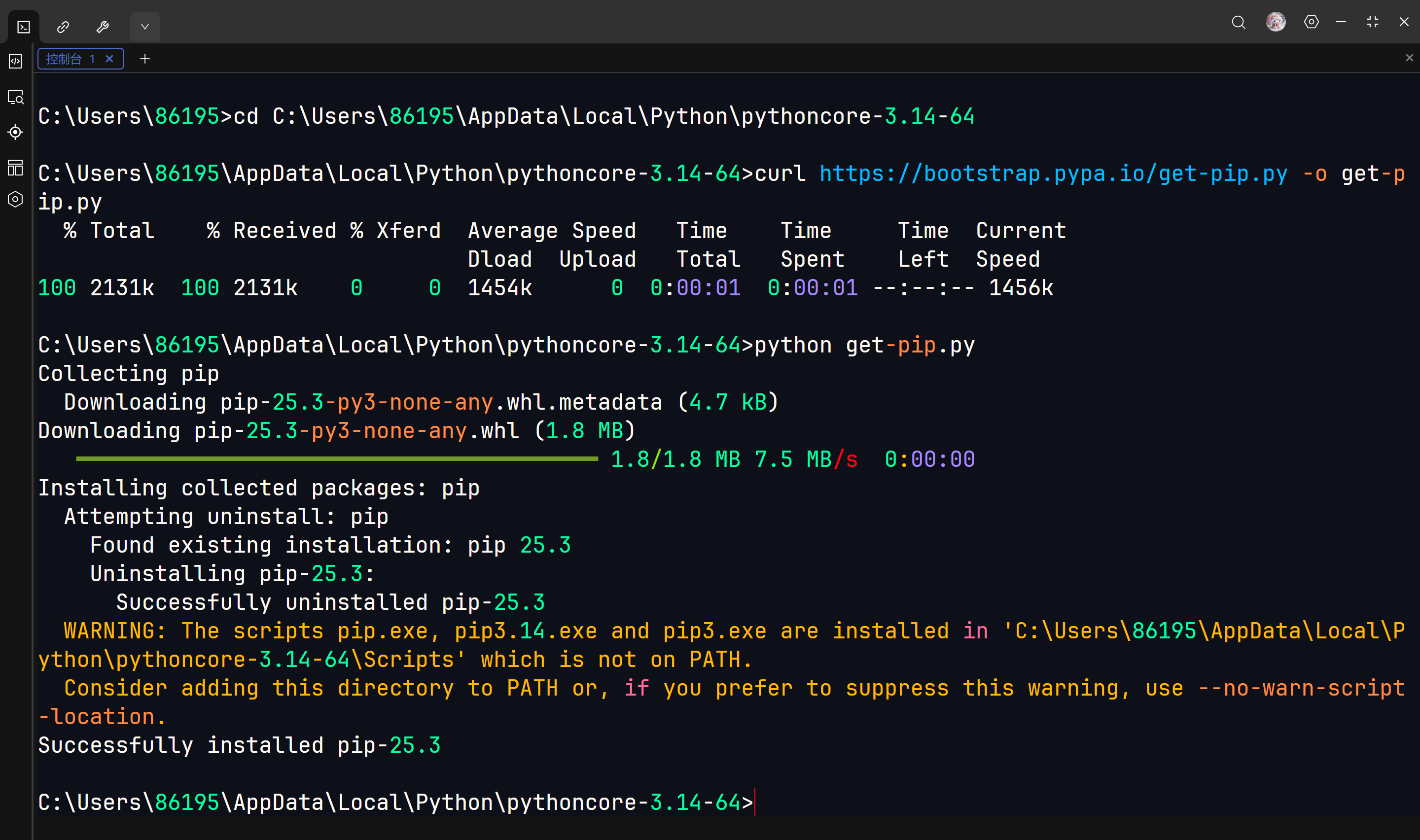This screenshot has width=1420, height=840.
Task: Click 'Collecting pip' output line
Action: [x=129, y=374]
